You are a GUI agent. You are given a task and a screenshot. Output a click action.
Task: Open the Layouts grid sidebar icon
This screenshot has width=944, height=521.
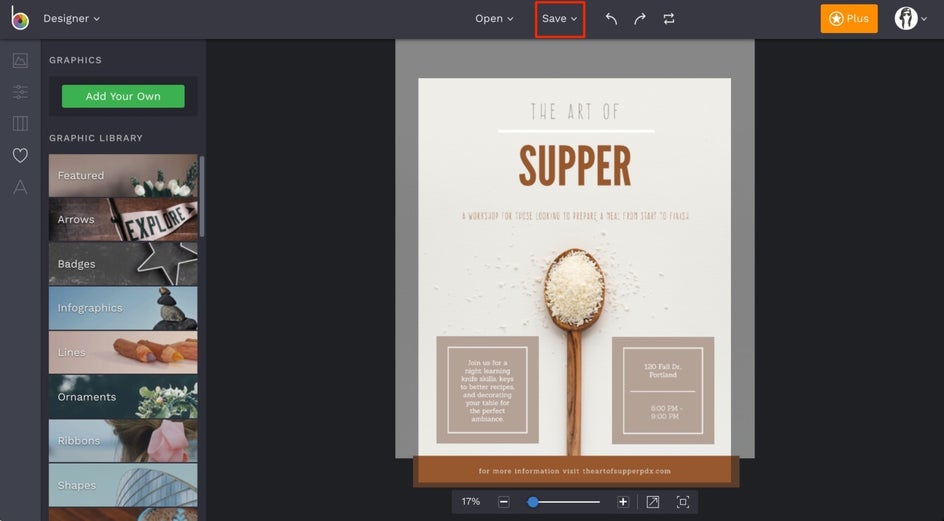tap(20, 123)
